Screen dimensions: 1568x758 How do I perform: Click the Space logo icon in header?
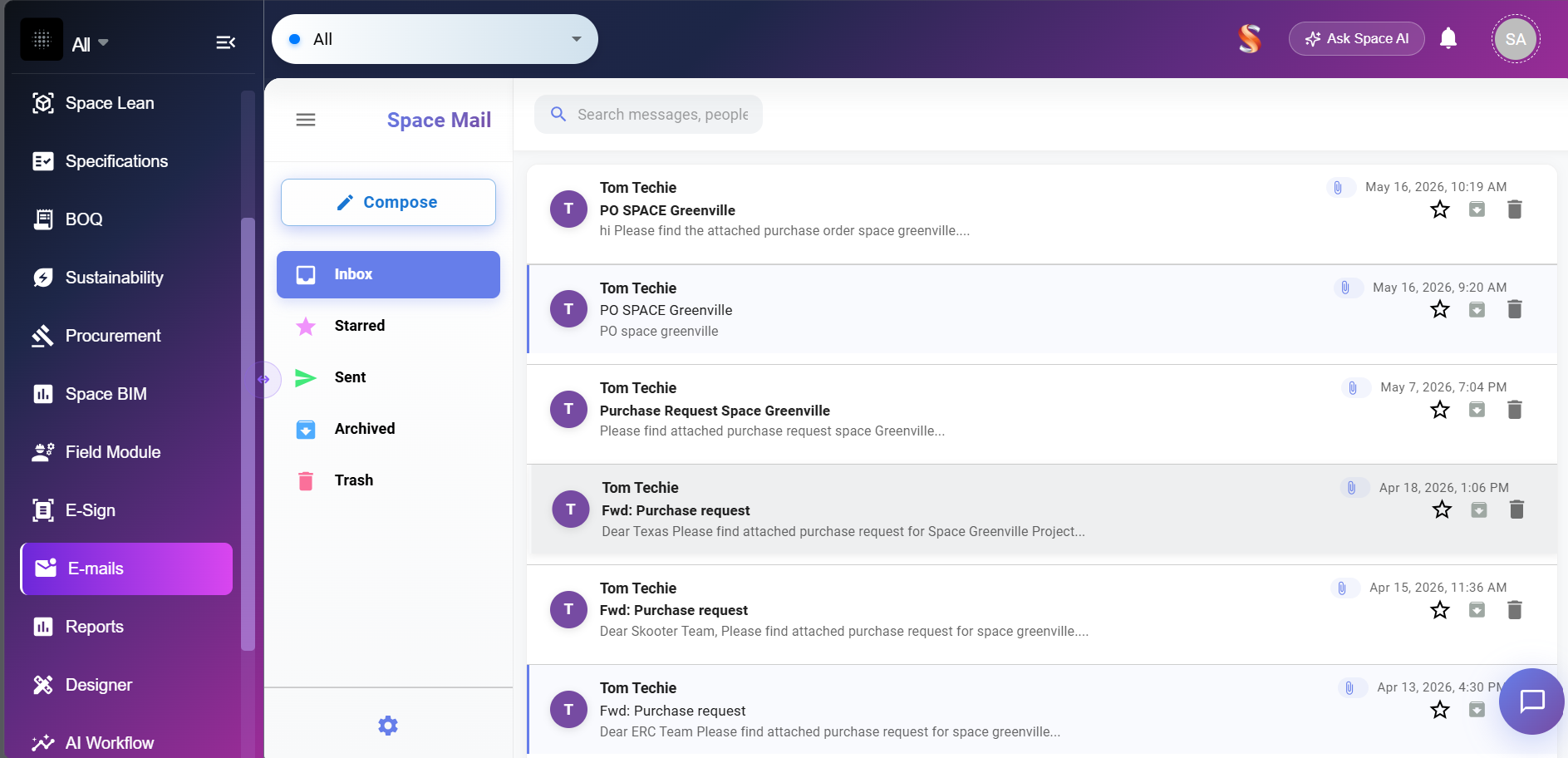point(1249,39)
